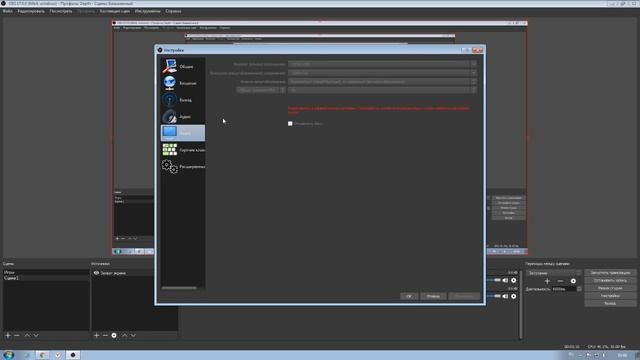Click Запустить трансляцию button

tap(610, 272)
